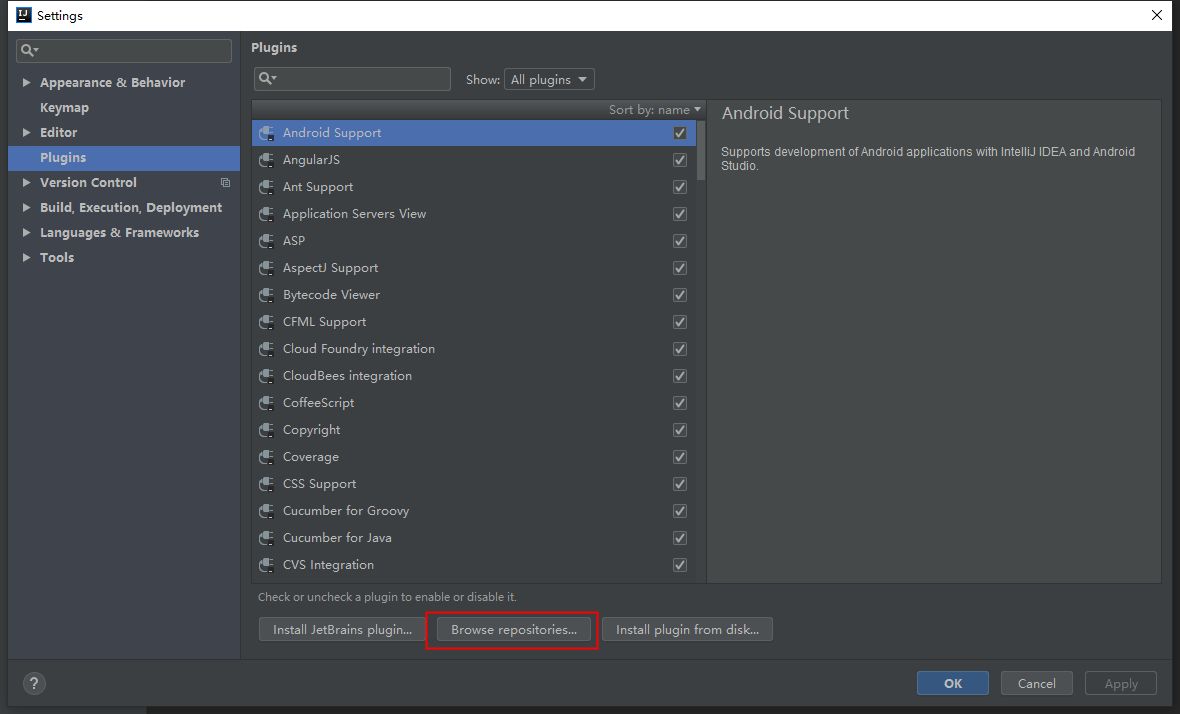The width and height of the screenshot is (1180, 714).
Task: Click the IntelliJ logo in the title bar
Action: 24,15
